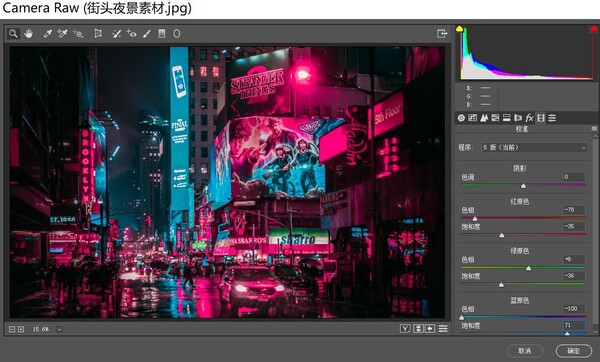This screenshot has height=362, width=600.
Task: Select the White Balance eyedropper tool
Action: click(x=47, y=34)
